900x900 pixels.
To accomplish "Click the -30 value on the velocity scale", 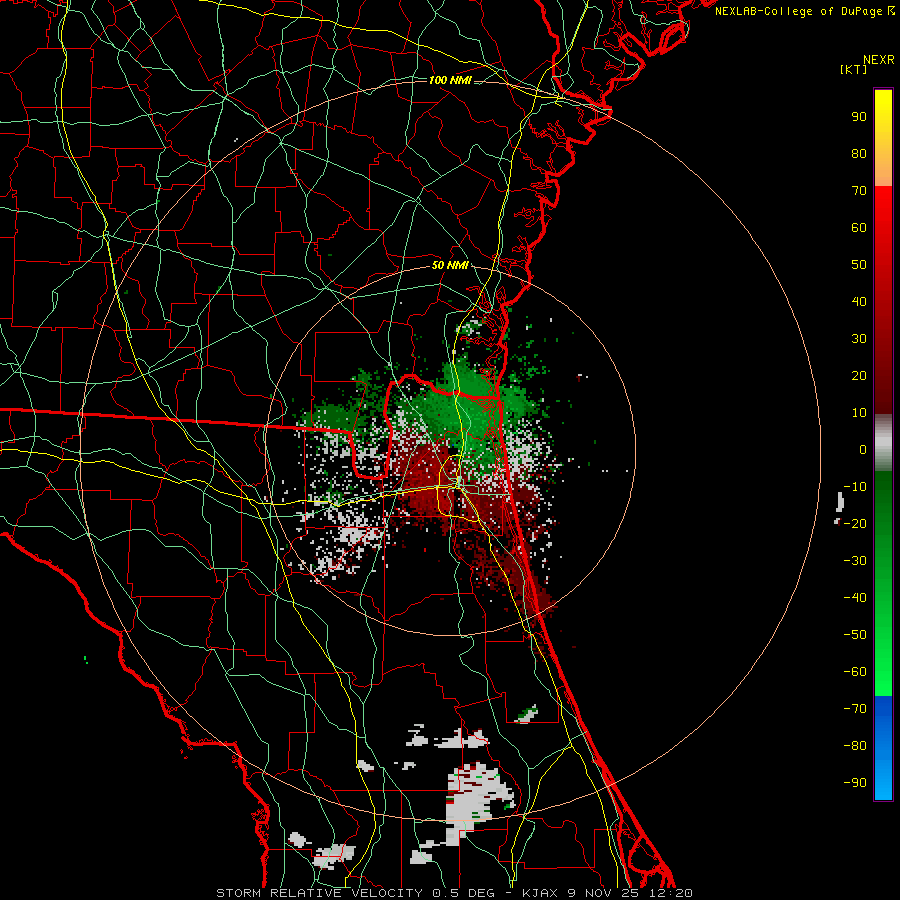I will pos(855,561).
